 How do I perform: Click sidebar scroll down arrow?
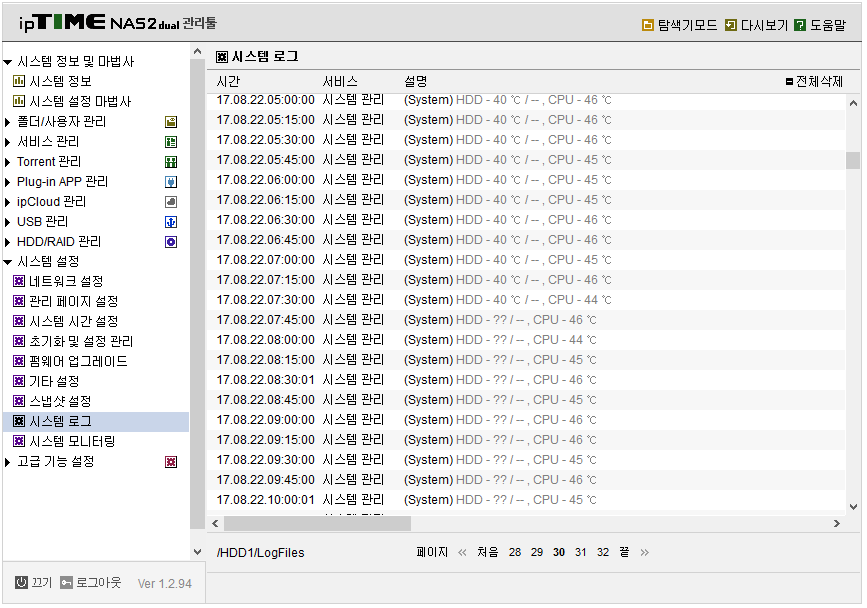(x=197, y=552)
